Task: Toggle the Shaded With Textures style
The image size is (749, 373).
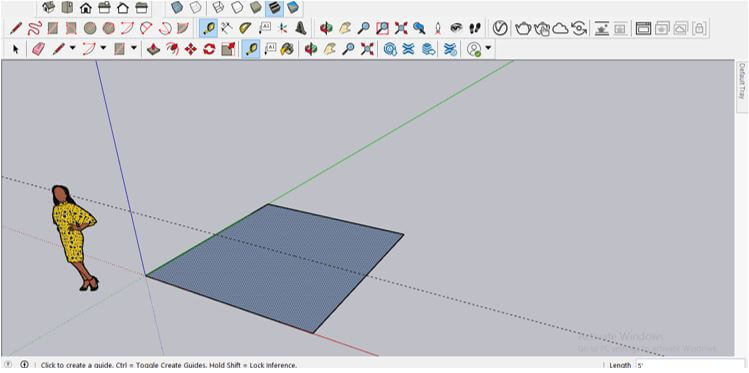Action: pyautogui.click(x=275, y=7)
